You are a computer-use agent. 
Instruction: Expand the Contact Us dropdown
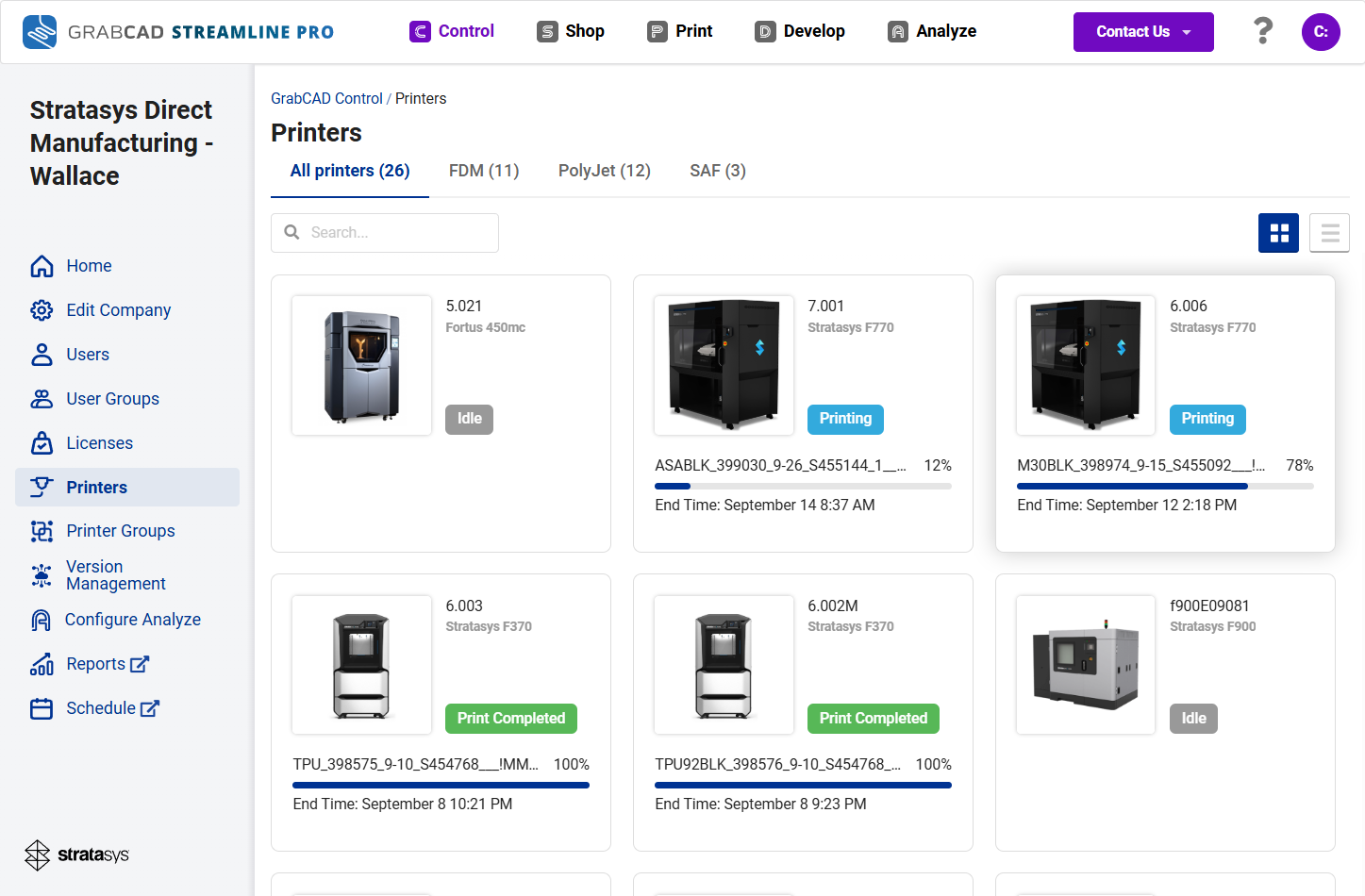click(1143, 32)
